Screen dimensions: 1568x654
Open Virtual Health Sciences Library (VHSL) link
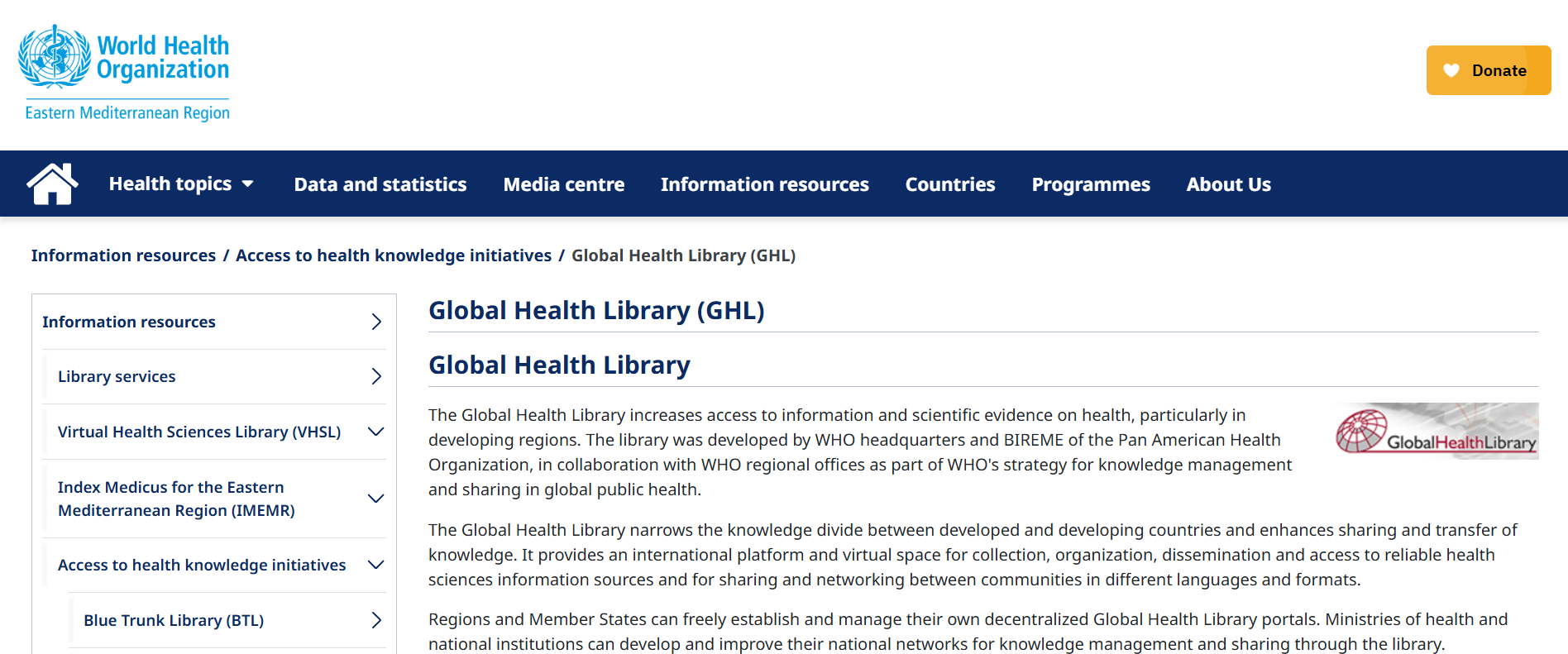point(199,432)
